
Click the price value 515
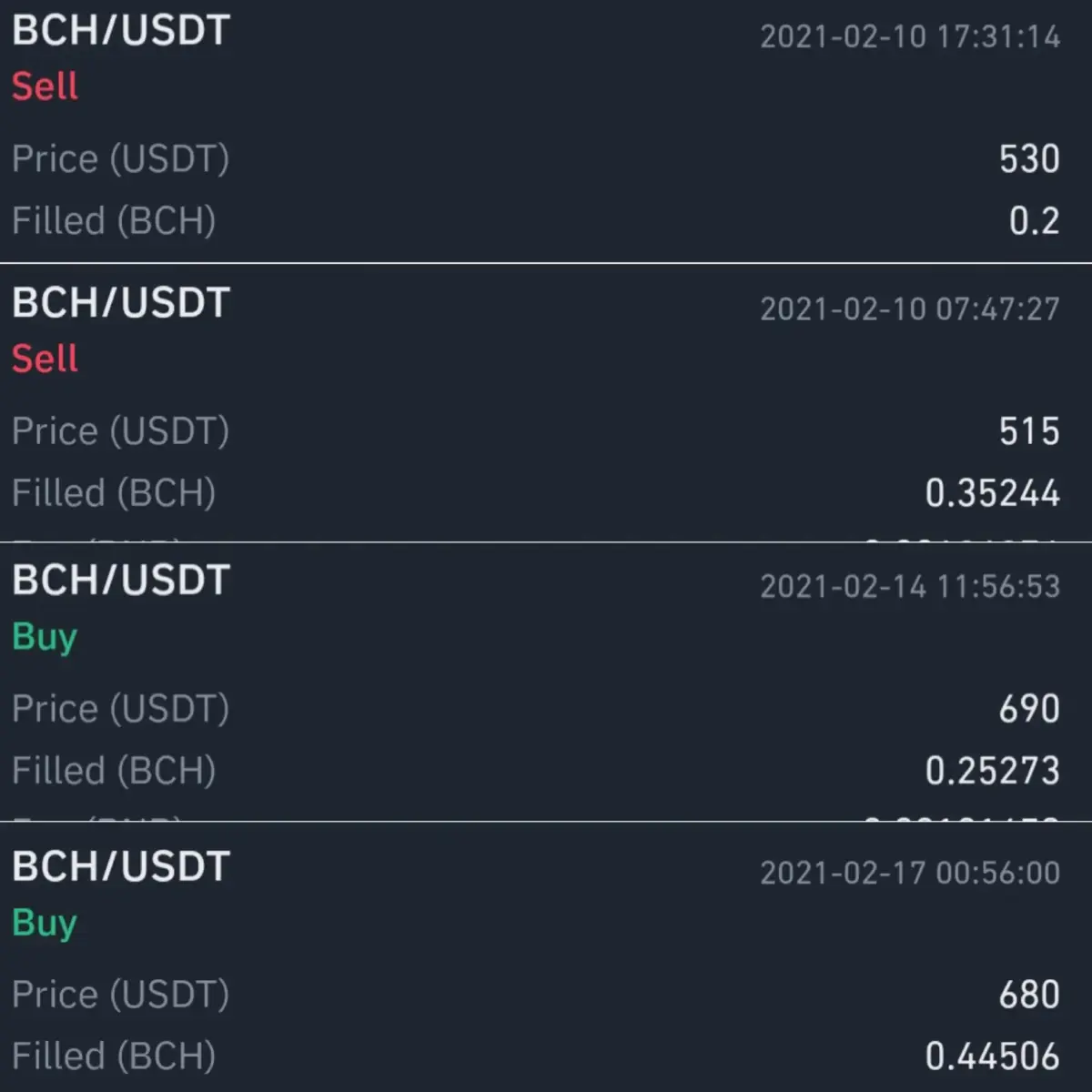point(1029,431)
